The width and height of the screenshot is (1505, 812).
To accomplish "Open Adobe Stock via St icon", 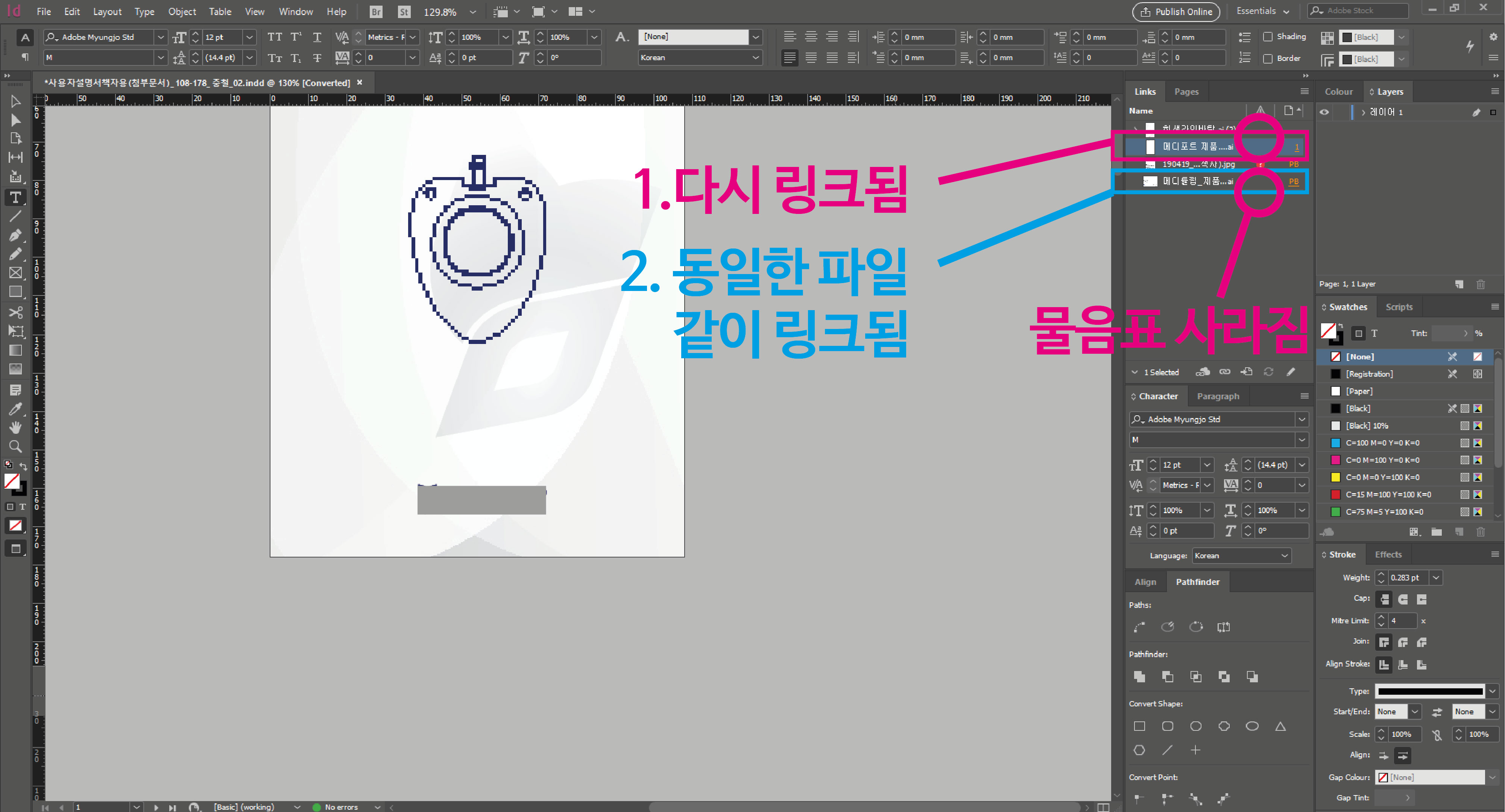I will [x=404, y=12].
